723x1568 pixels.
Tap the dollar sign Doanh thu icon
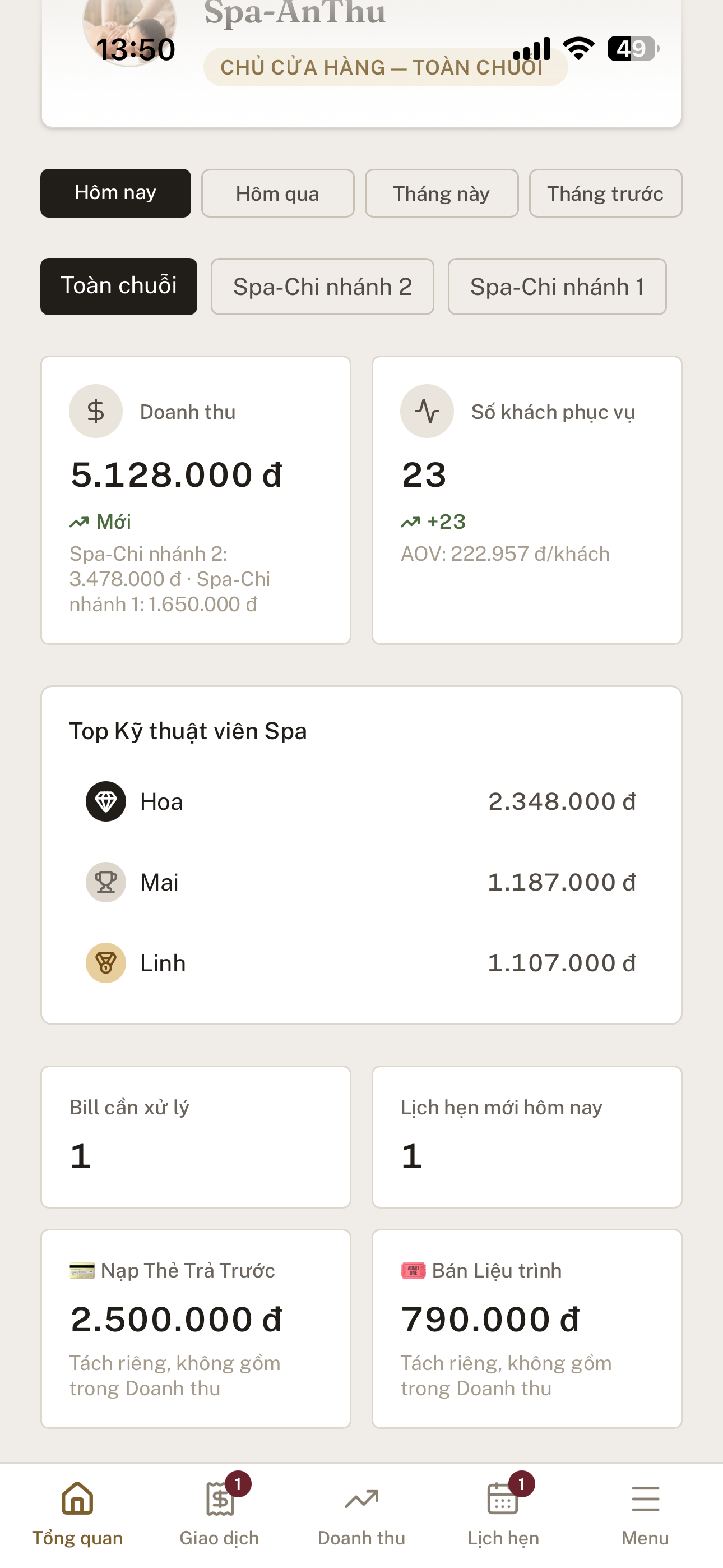(95, 412)
